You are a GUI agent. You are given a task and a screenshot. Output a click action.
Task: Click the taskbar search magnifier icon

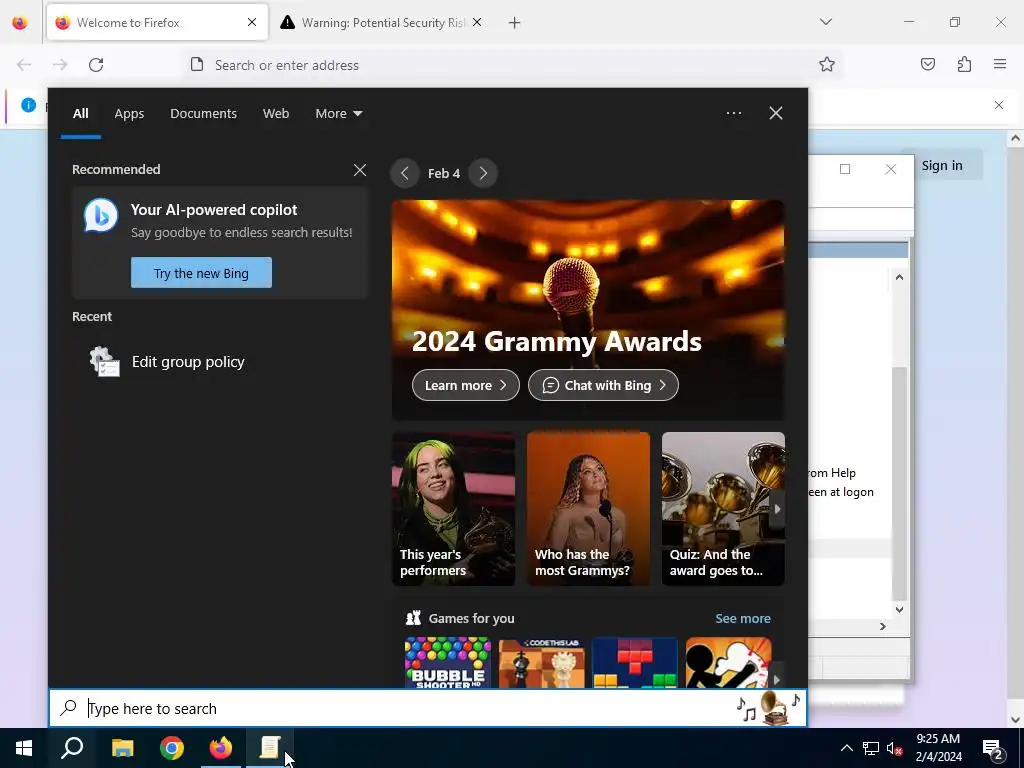(x=72, y=748)
